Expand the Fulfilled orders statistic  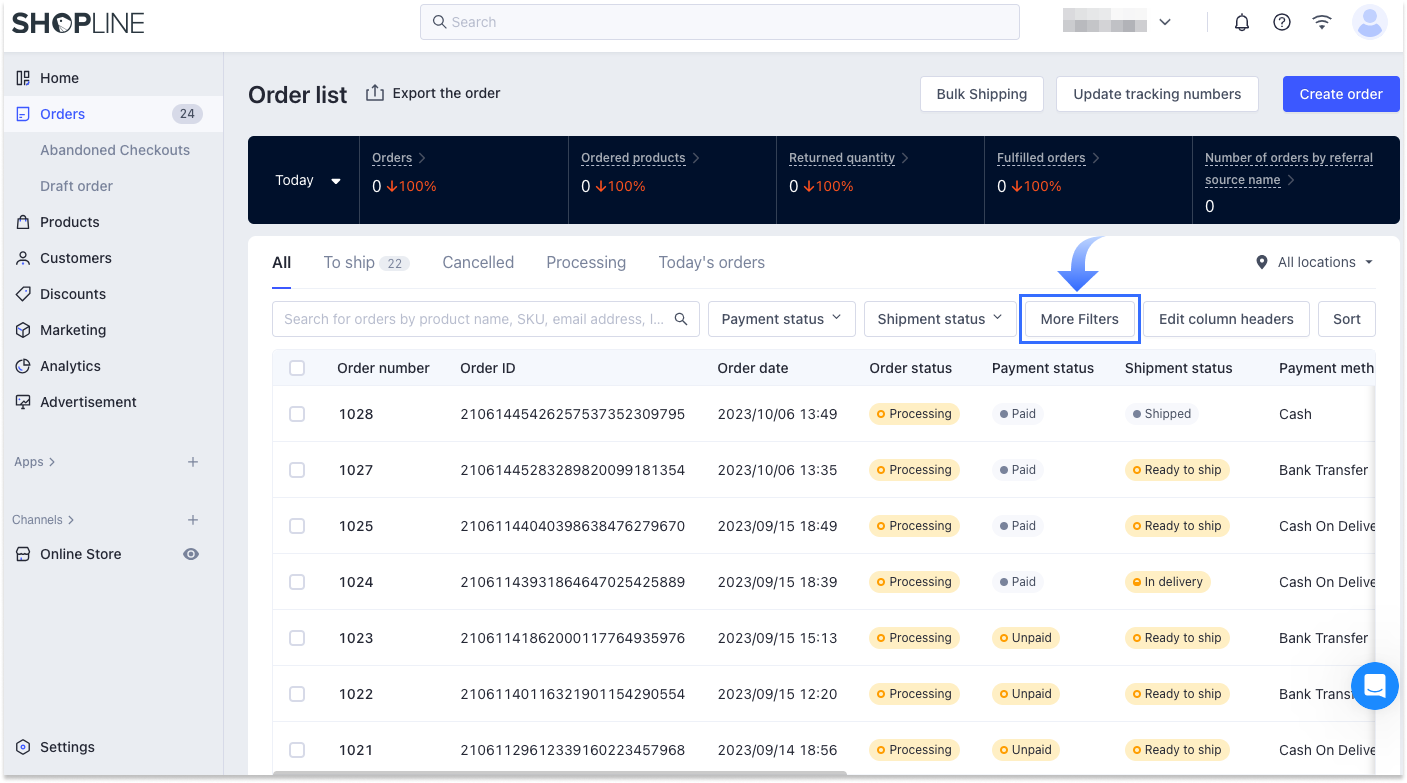point(1095,158)
